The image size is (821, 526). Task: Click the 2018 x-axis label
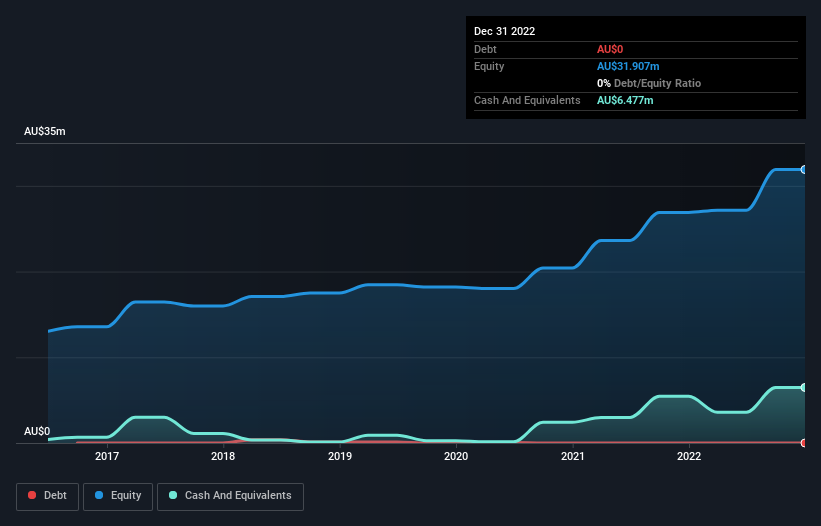point(223,456)
